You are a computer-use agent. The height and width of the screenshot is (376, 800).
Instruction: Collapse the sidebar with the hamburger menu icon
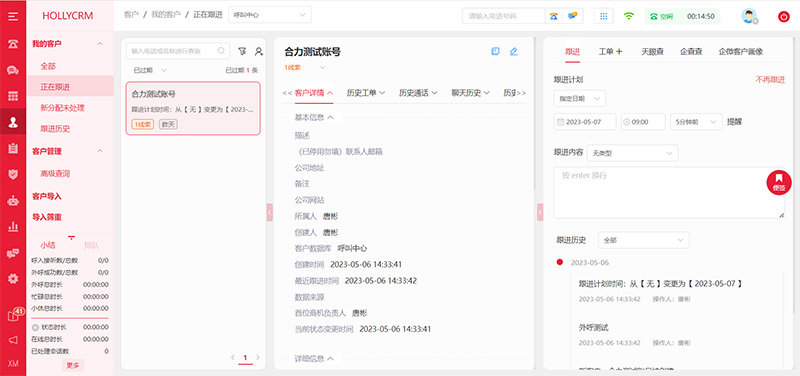click(13, 16)
